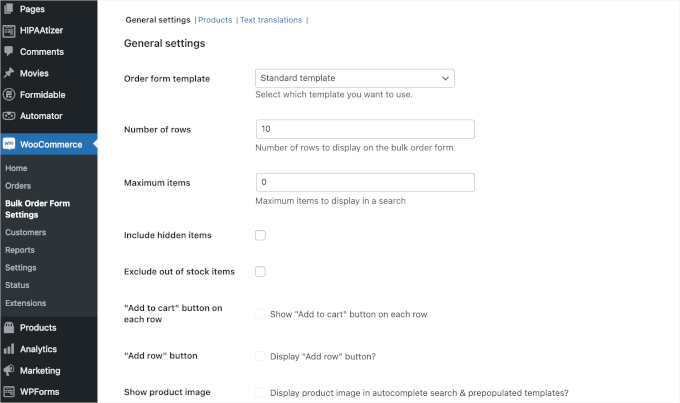Check Show "Add to cart" button option
The image size is (680, 403).
pos(260,314)
